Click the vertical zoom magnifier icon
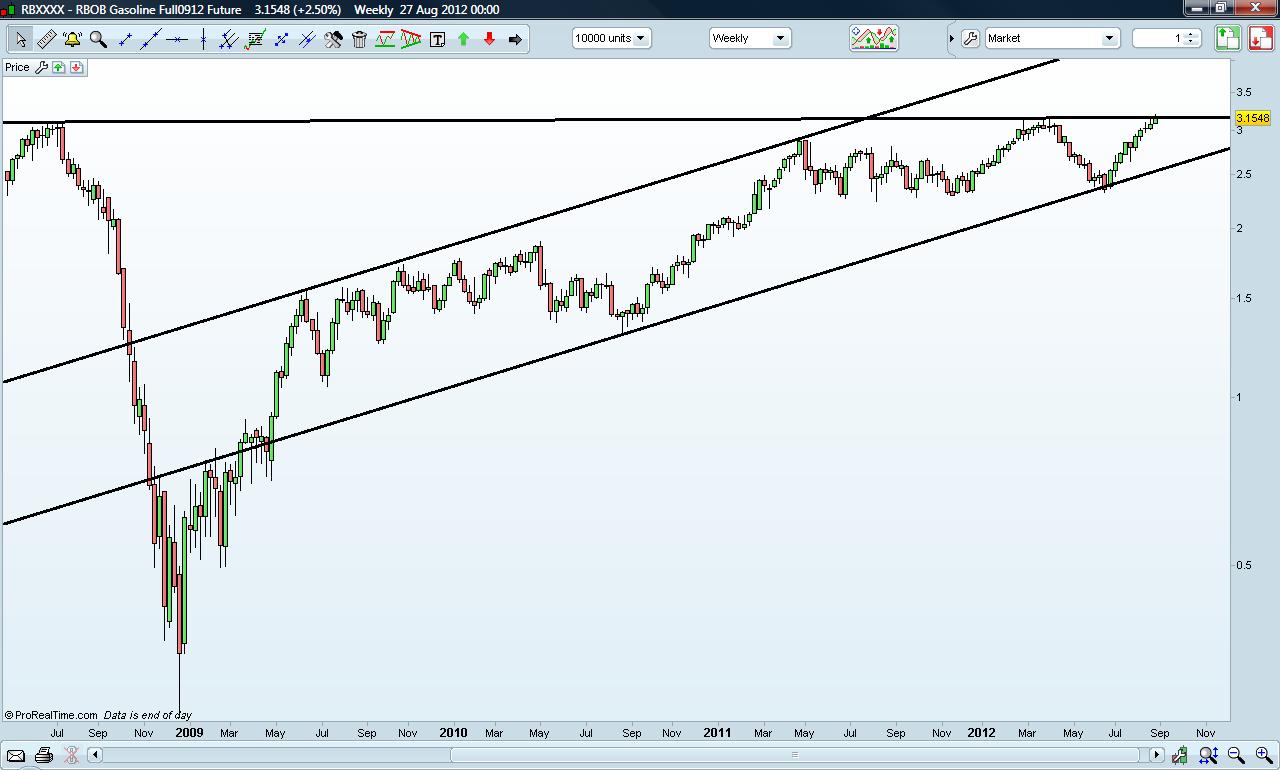Image resolution: width=1280 pixels, height=770 pixels. [1208, 755]
